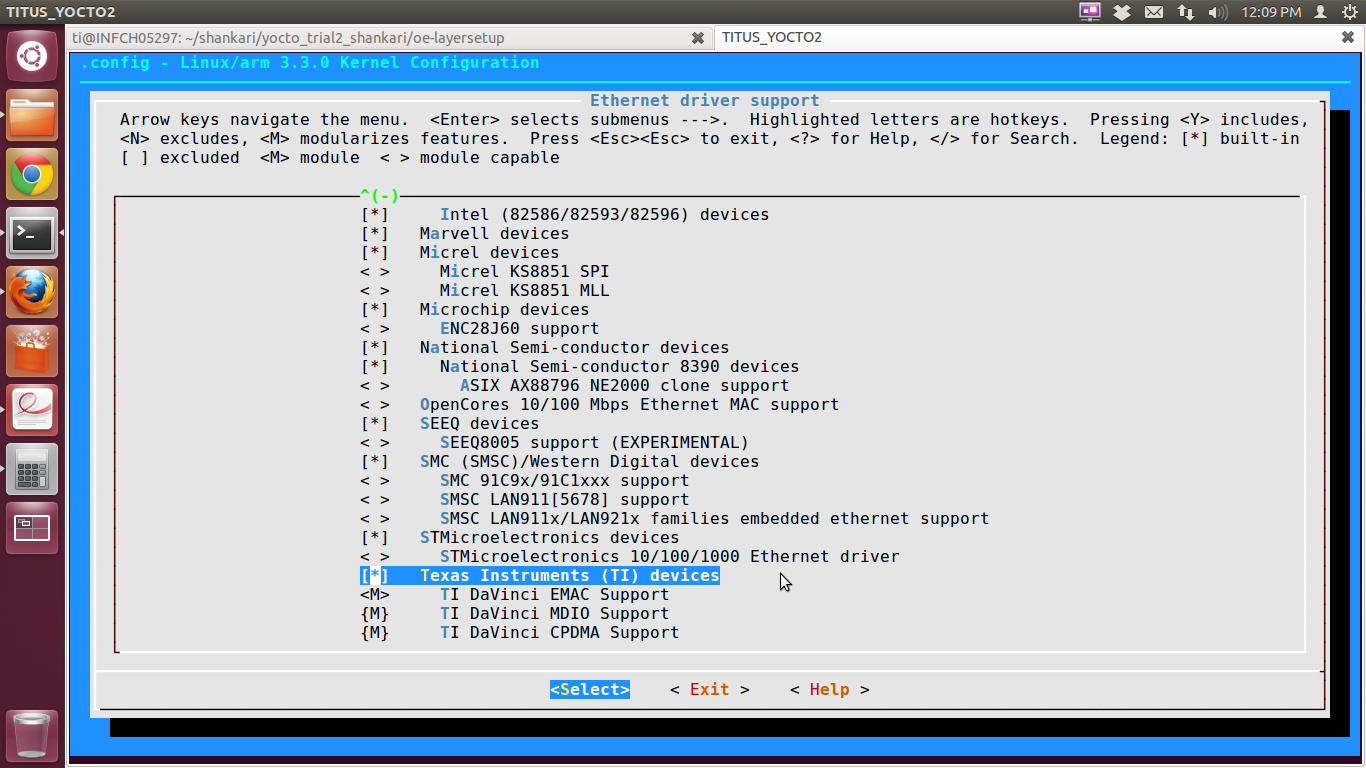Image resolution: width=1366 pixels, height=768 pixels.
Task: Toggle SEEQ devices checkbox
Action: [x=375, y=423]
